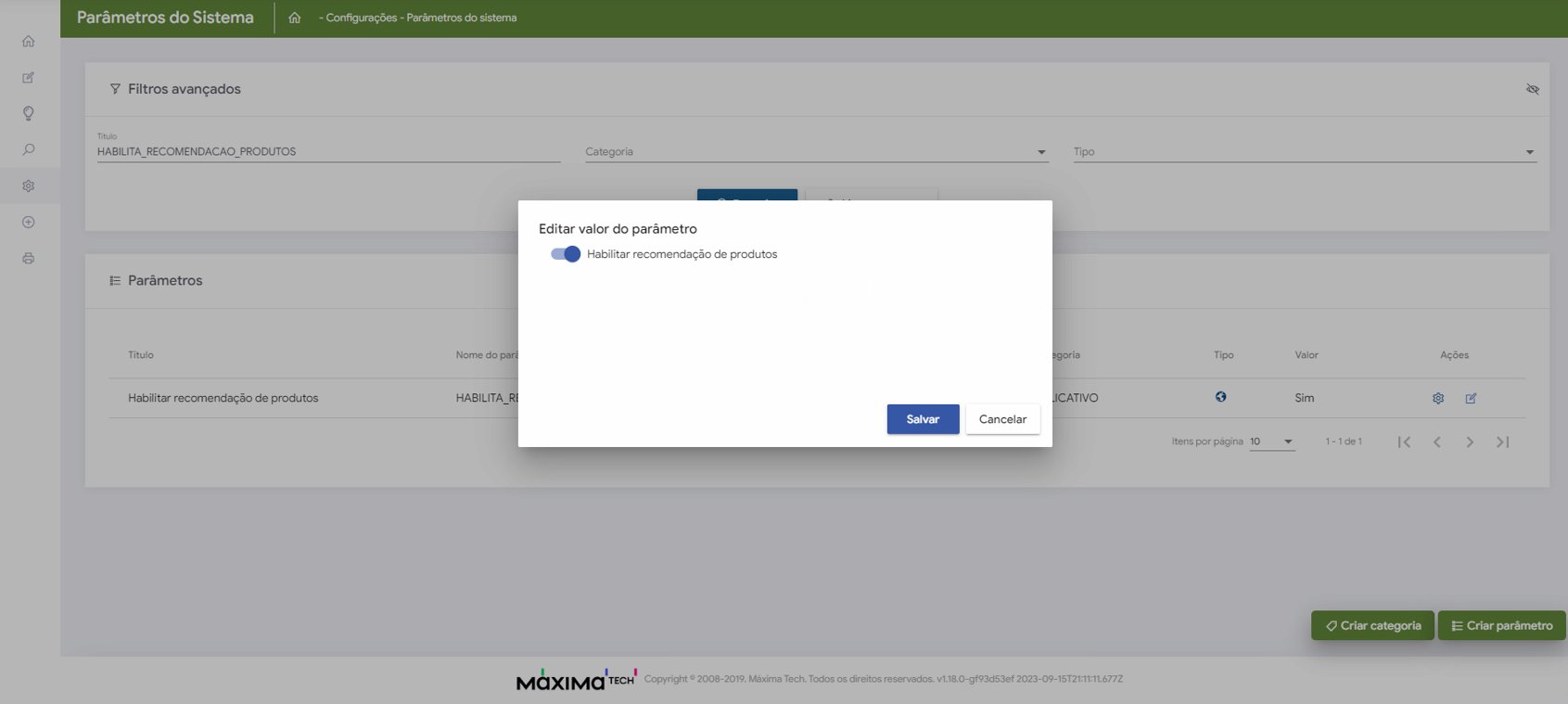Click the Filtros avançados heading

(185, 89)
